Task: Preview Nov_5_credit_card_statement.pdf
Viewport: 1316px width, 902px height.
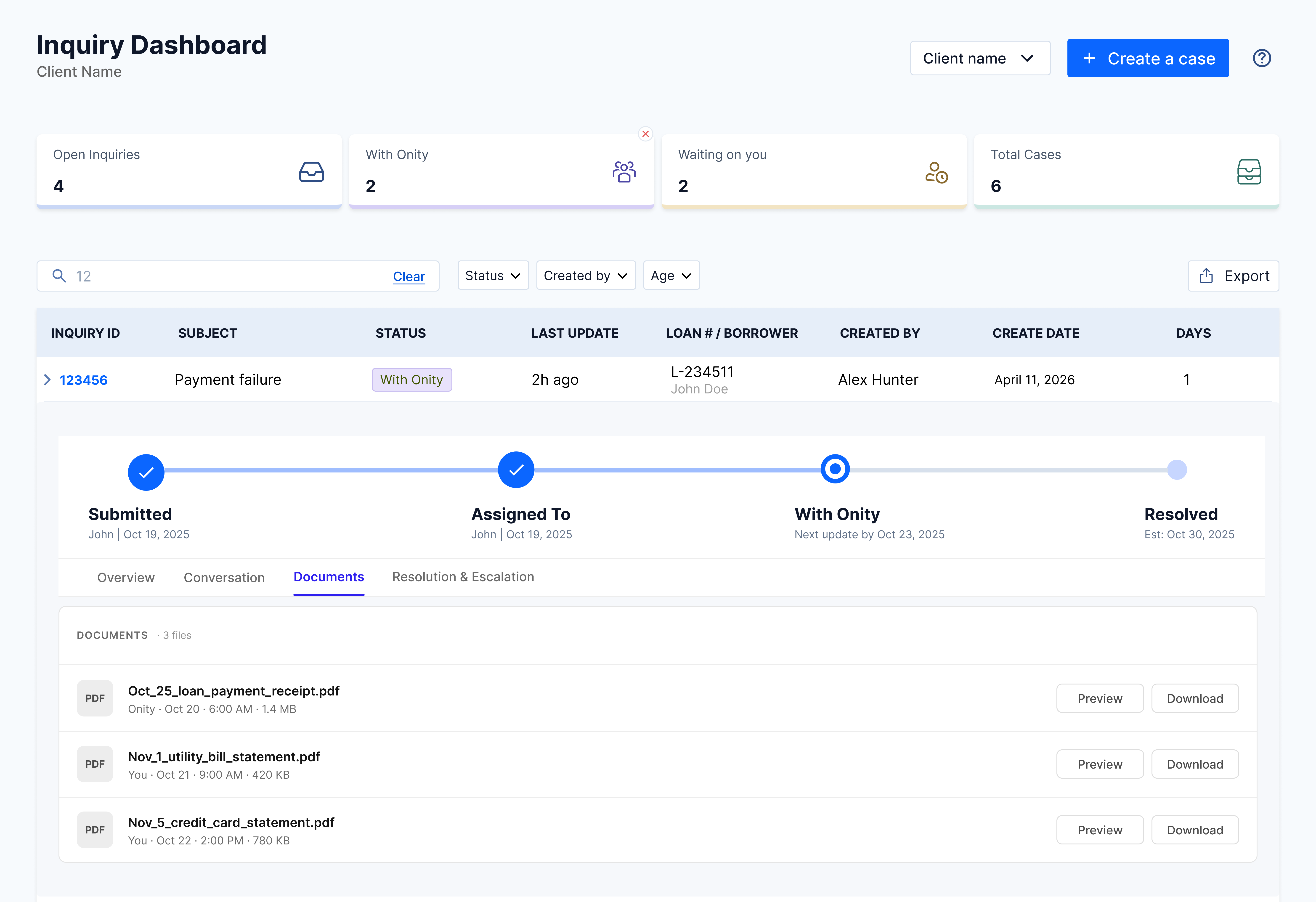Action: 1100,830
